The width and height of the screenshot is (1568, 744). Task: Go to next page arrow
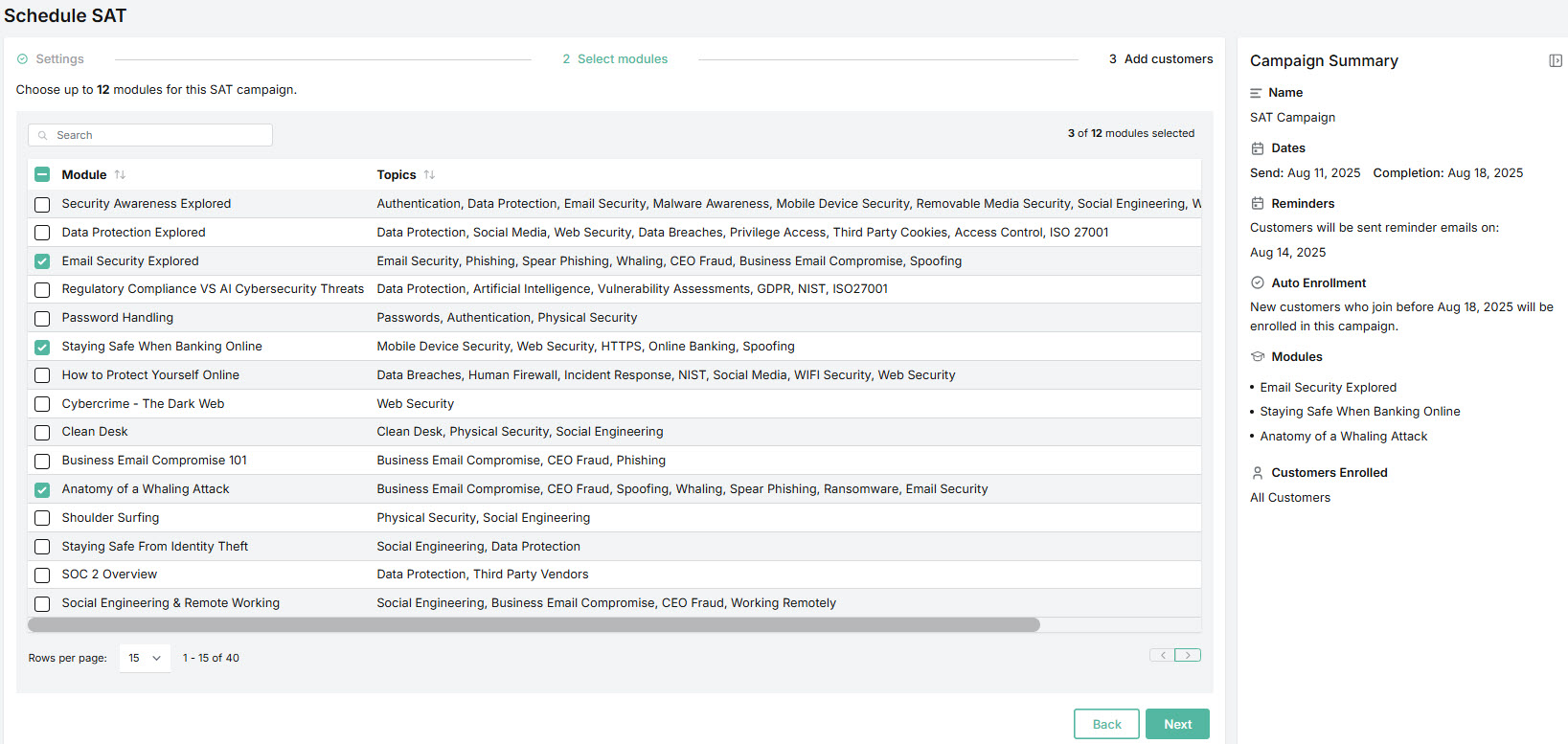click(x=1188, y=655)
